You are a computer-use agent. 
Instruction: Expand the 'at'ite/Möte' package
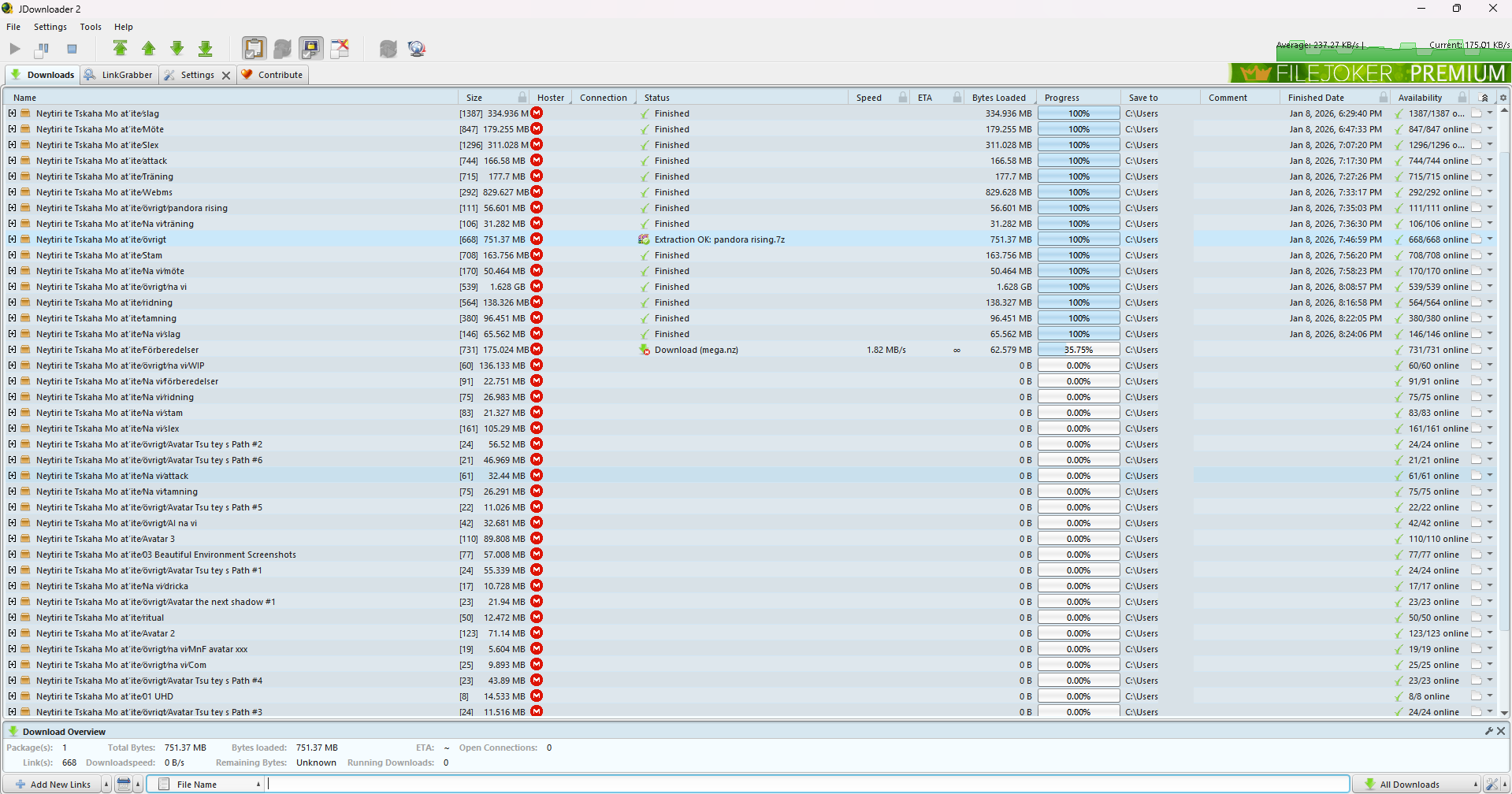12,129
